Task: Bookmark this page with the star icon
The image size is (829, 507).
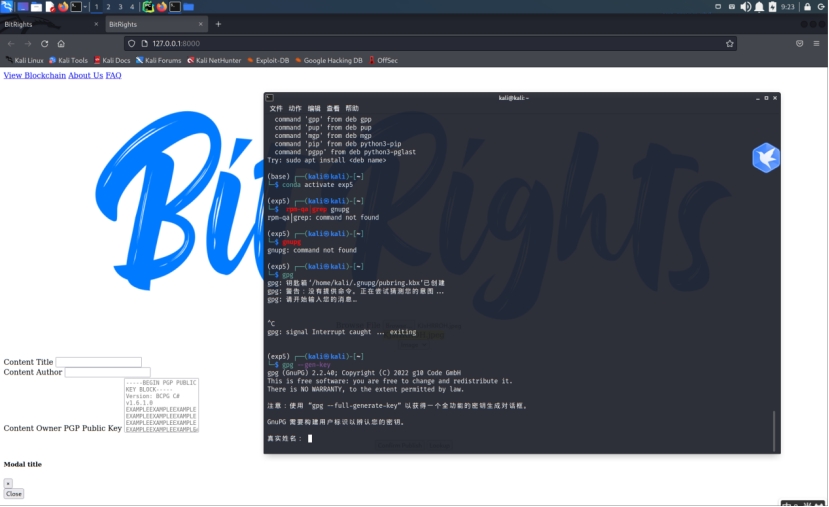Action: (x=730, y=44)
